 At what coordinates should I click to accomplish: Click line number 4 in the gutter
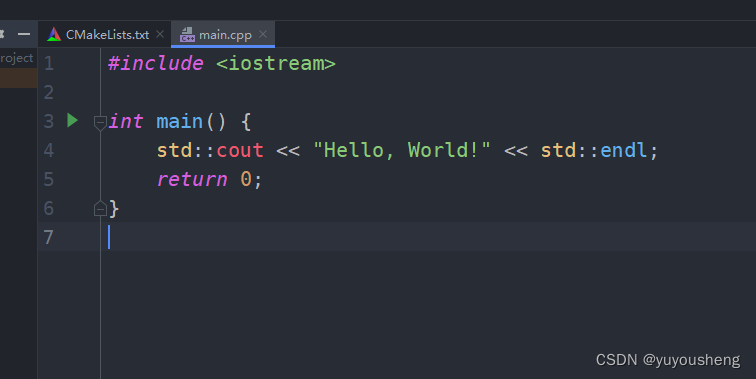49,150
